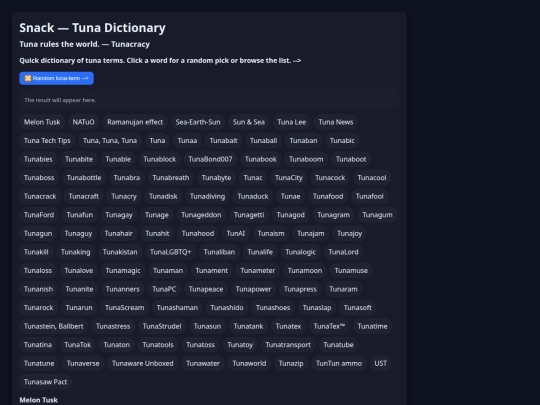Click the TunaLord chip
The width and height of the screenshot is (540, 405).
(343, 252)
